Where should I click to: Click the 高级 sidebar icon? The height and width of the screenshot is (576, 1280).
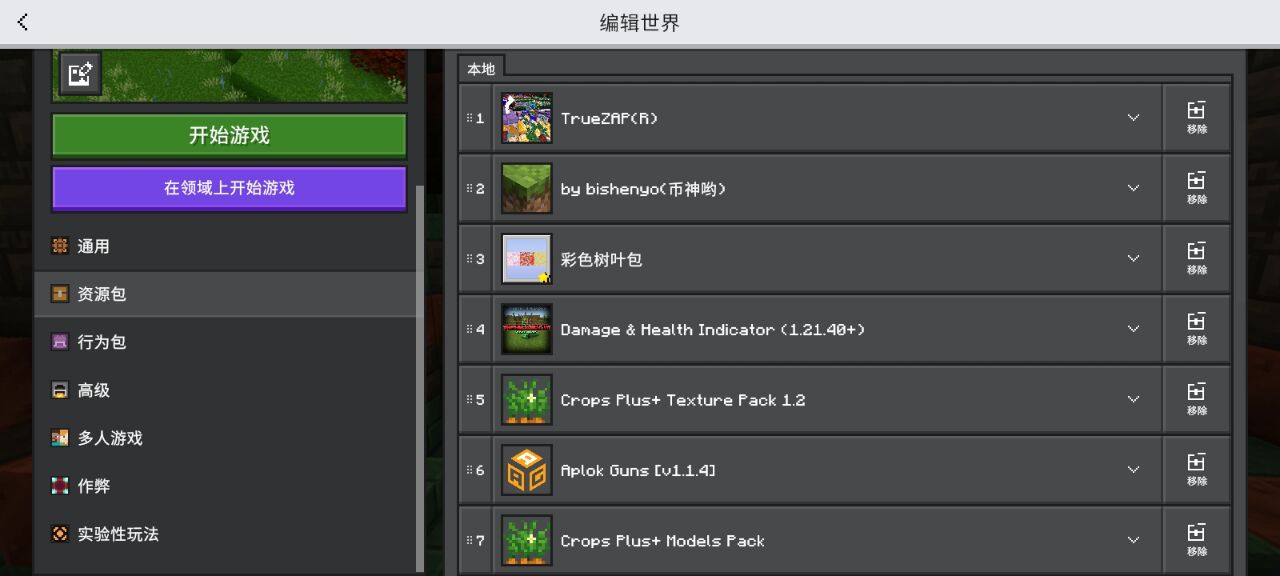(60, 390)
